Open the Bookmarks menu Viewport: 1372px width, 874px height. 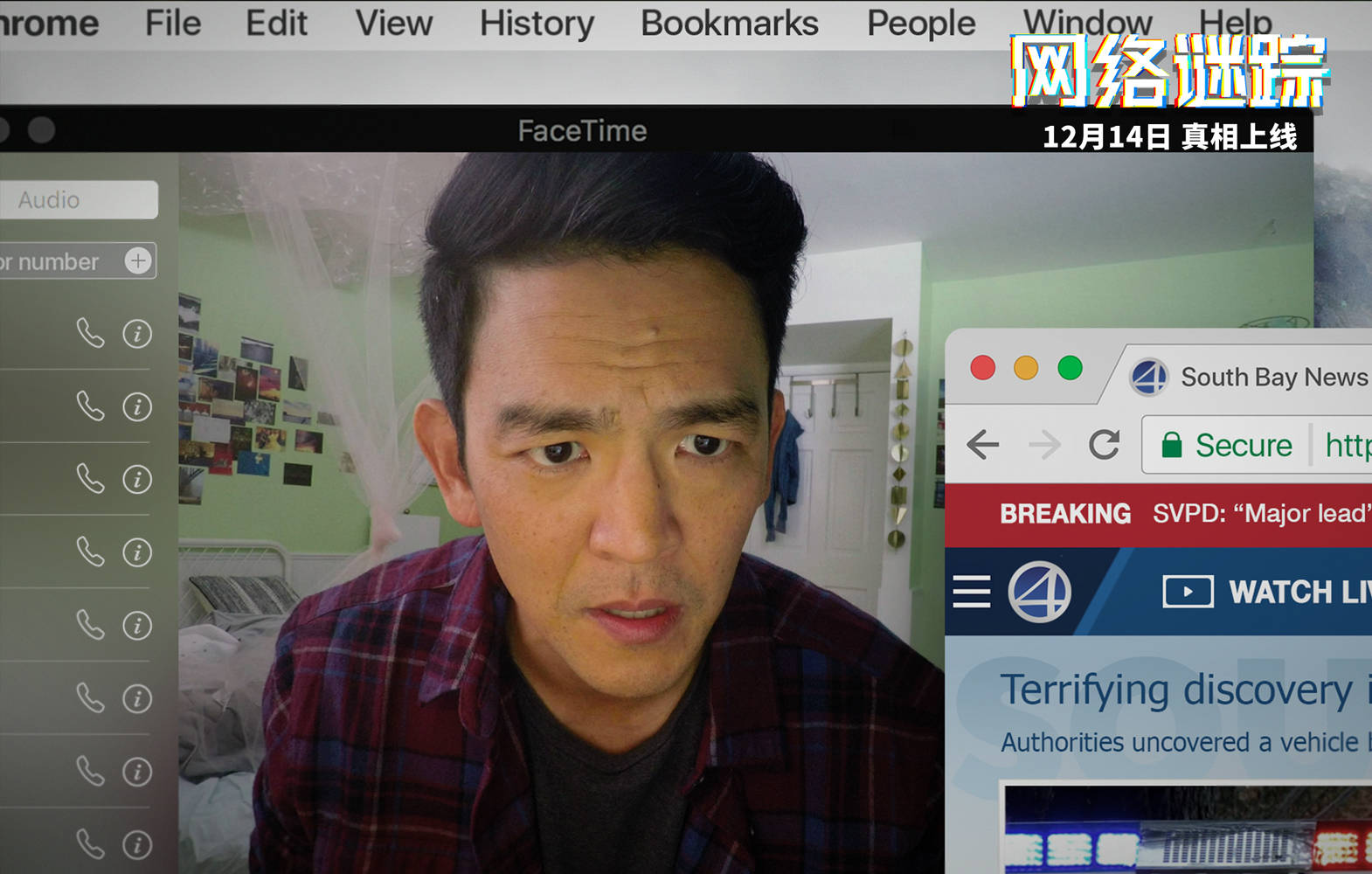pos(730,23)
